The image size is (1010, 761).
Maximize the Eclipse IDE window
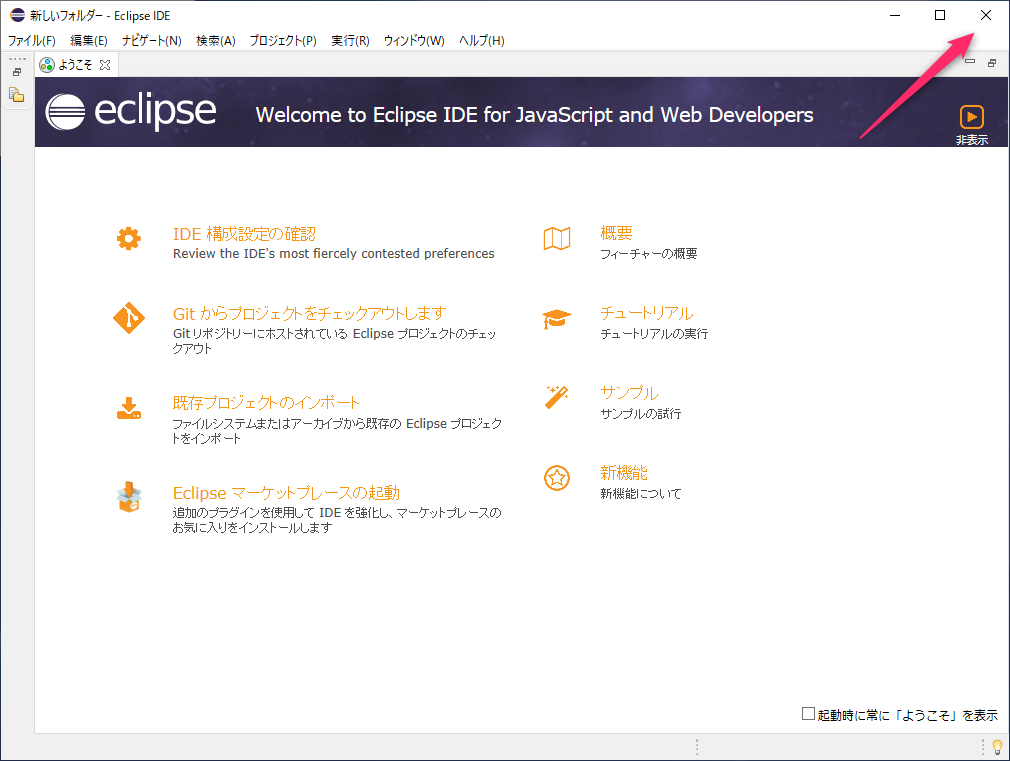click(x=940, y=15)
